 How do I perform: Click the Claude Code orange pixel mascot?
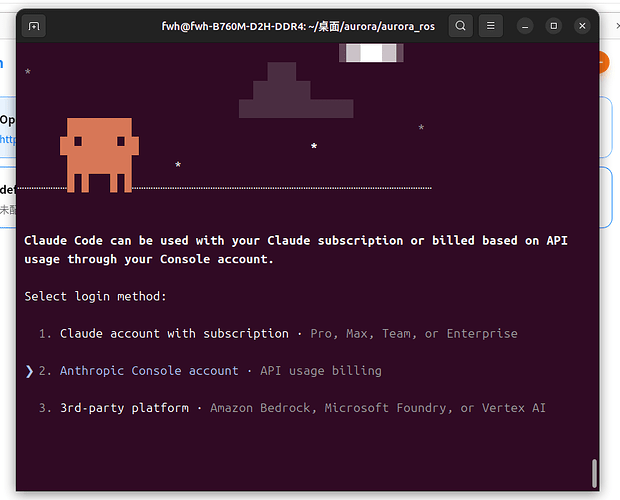99,155
